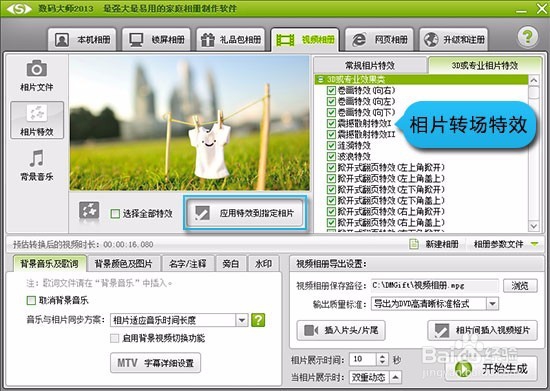Viewport: 550px width, 391px height.
Task: Uncheck 卷画特效 (向左) checkbox
Action: (331, 101)
